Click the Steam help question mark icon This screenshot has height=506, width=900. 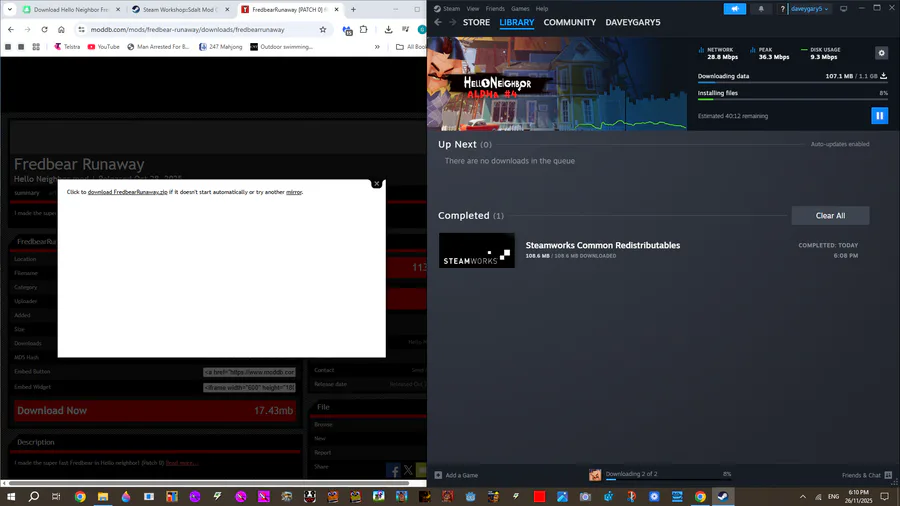click(782, 9)
